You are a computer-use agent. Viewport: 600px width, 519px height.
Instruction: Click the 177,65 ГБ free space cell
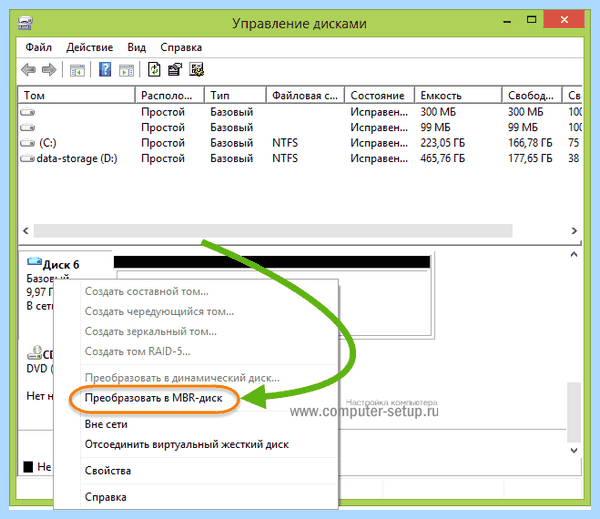530,158
